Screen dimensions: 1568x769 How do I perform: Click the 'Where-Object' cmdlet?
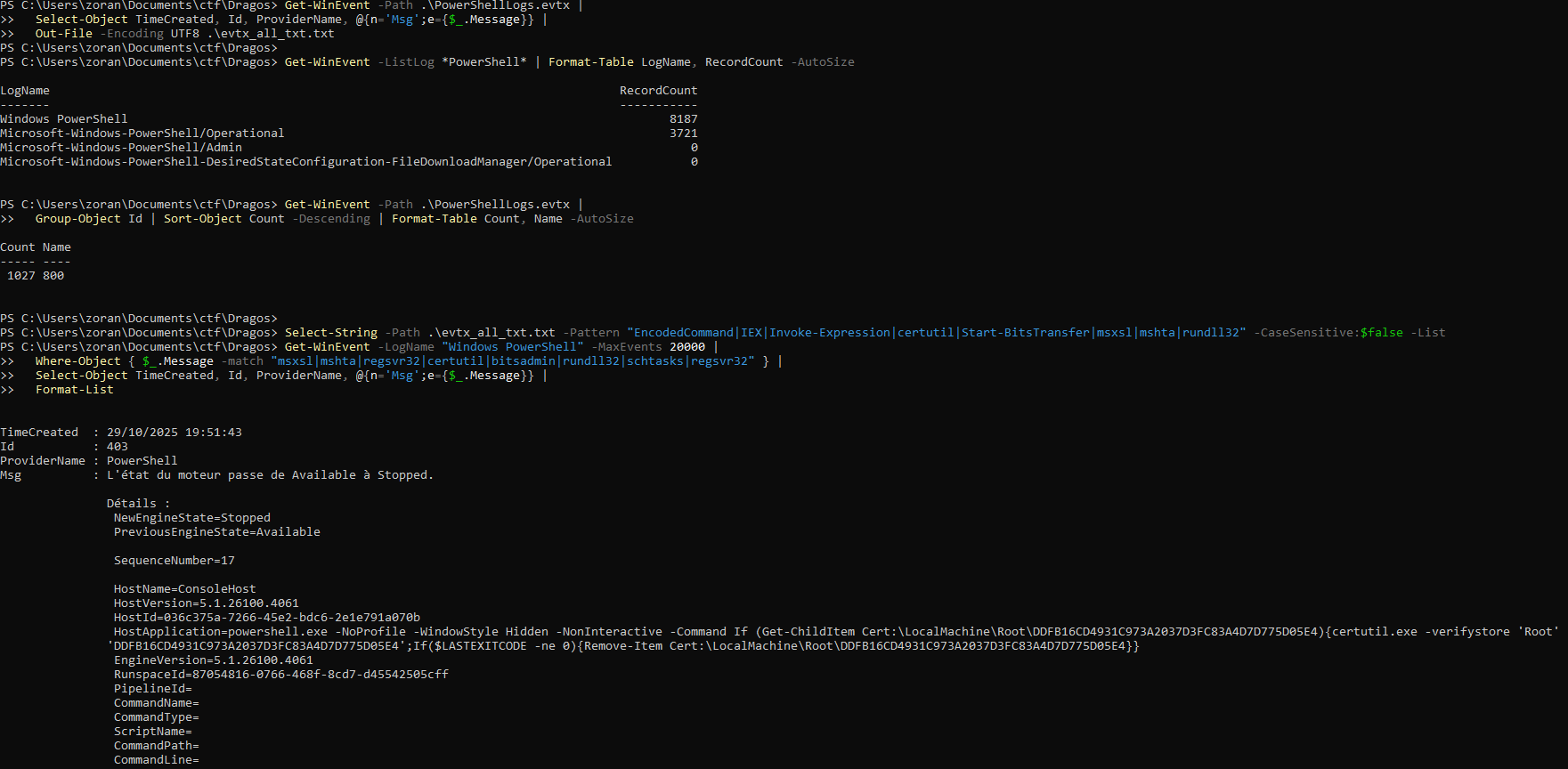[78, 360]
